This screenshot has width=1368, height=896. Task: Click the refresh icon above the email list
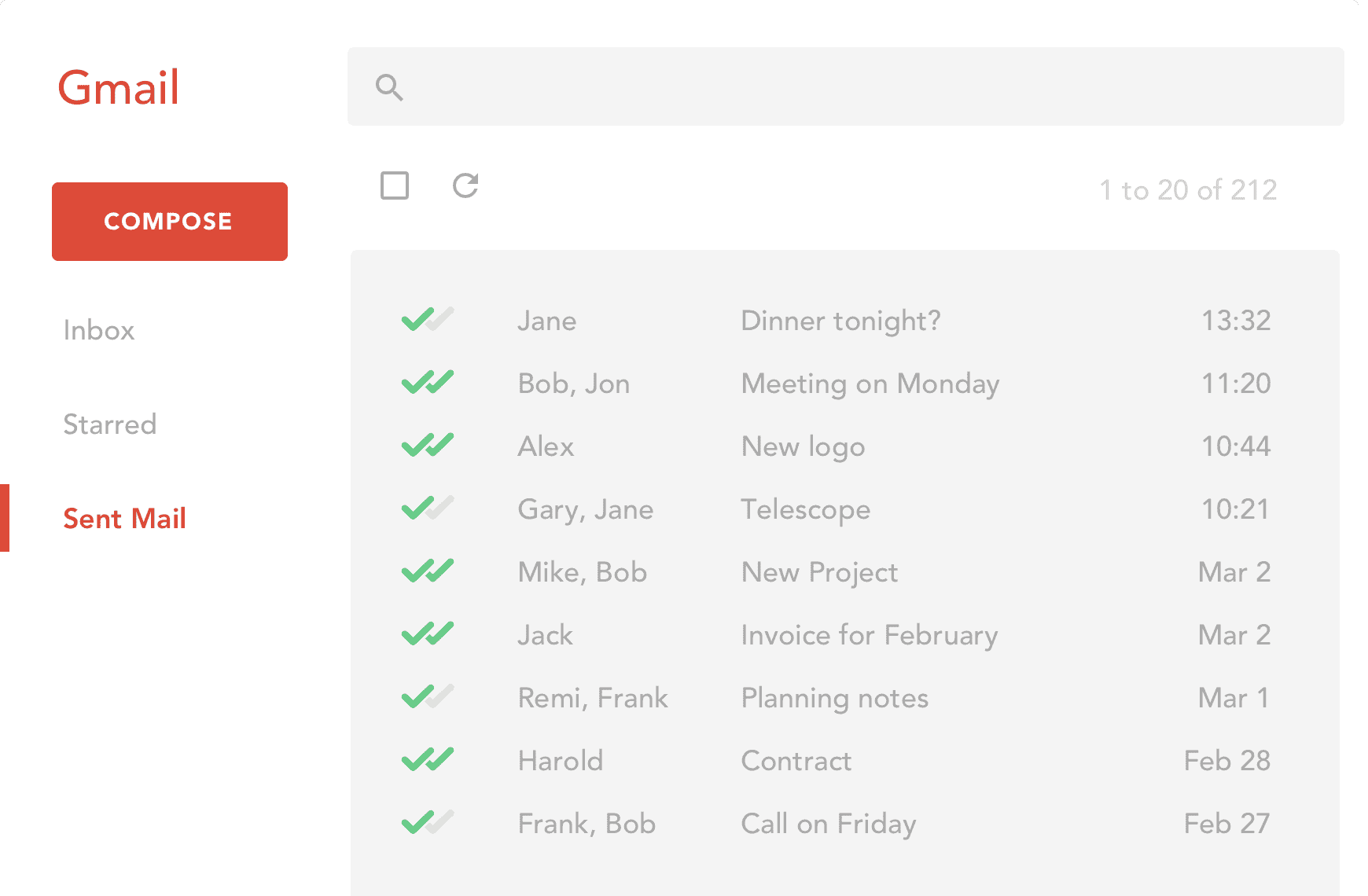pos(465,186)
